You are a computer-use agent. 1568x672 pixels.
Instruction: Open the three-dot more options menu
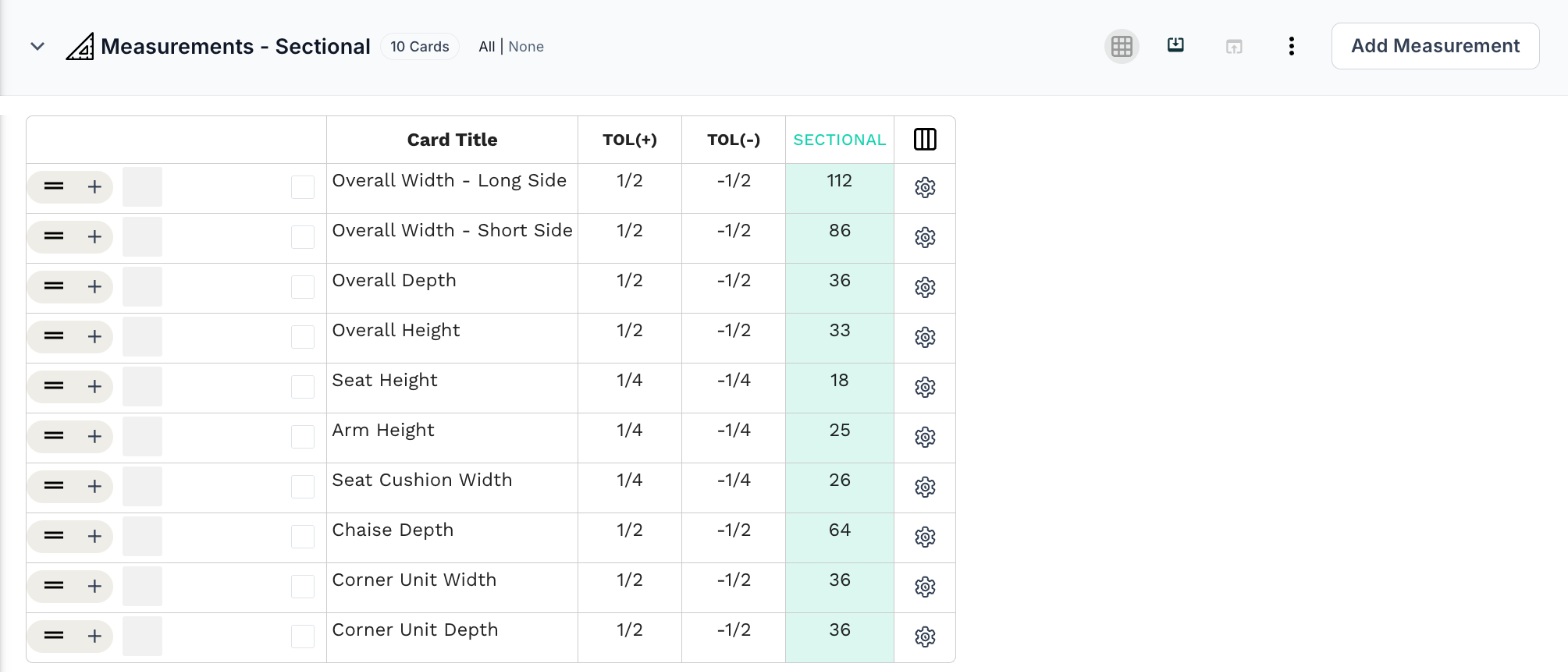pyautogui.click(x=1292, y=46)
